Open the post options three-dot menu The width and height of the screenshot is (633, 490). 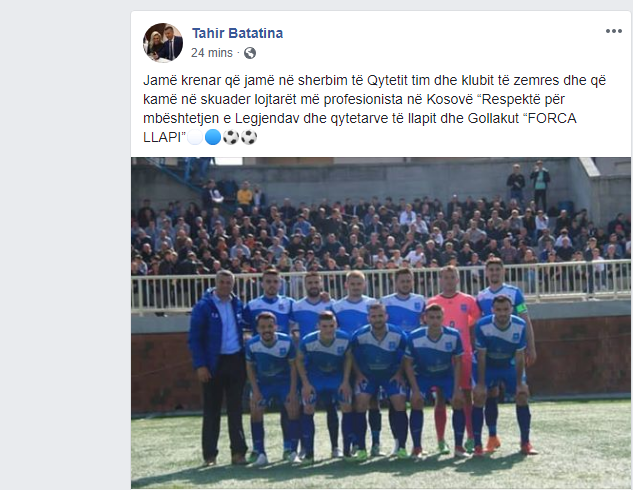click(614, 31)
